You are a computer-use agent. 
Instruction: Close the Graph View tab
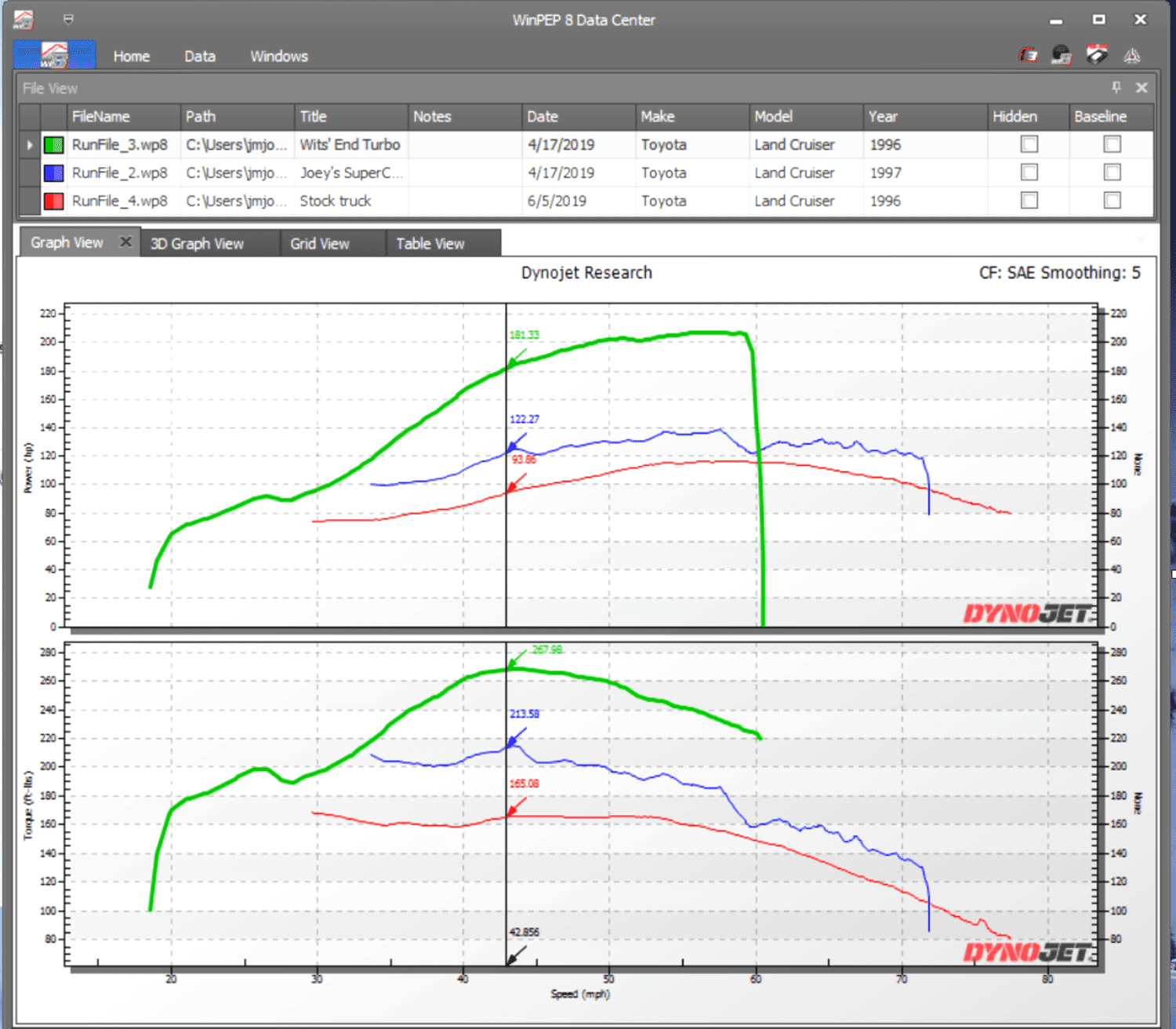[x=125, y=242]
